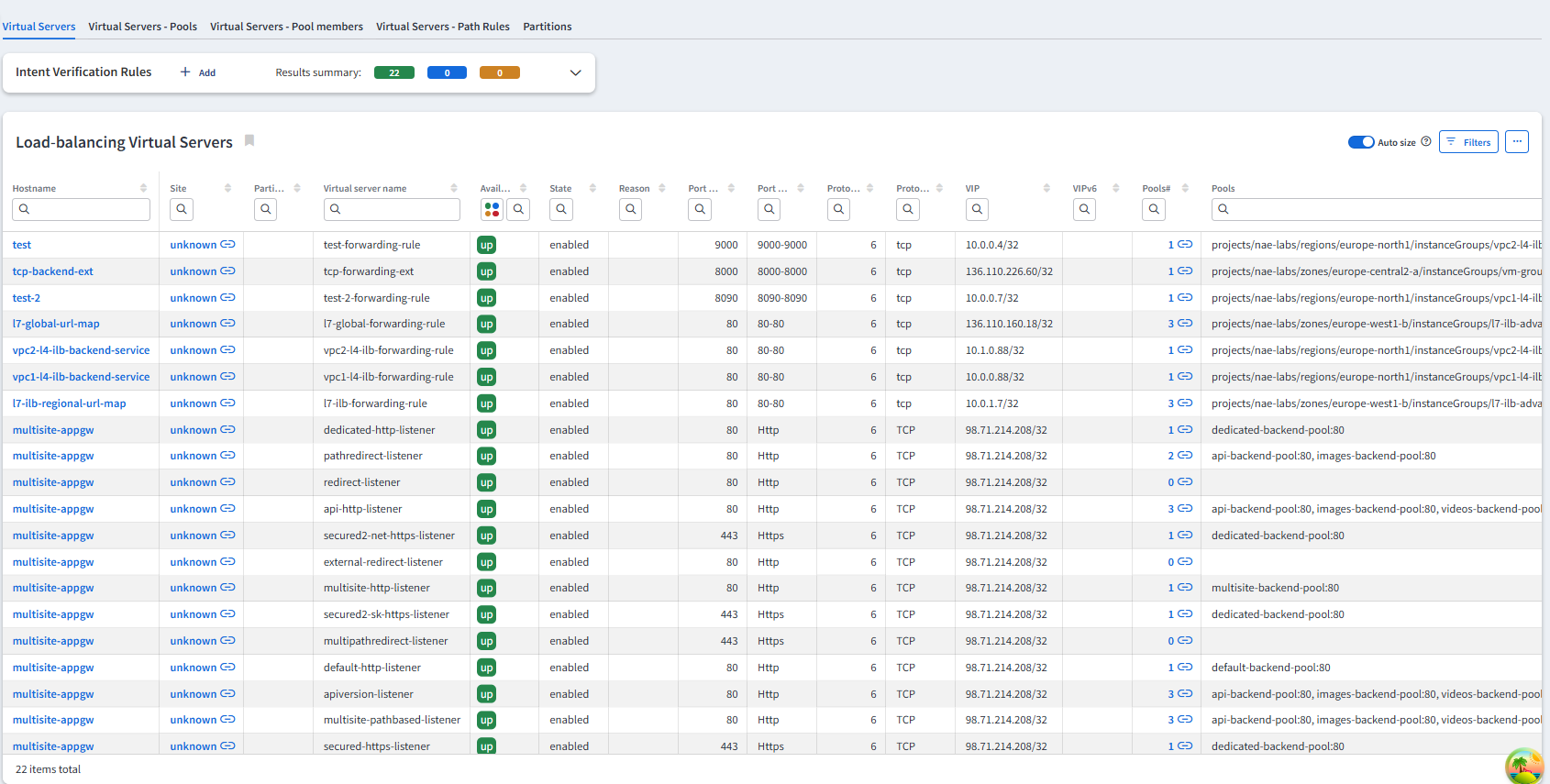Click the bookmark icon beside table title
Viewport: 1550px width, 784px height.
249,141
